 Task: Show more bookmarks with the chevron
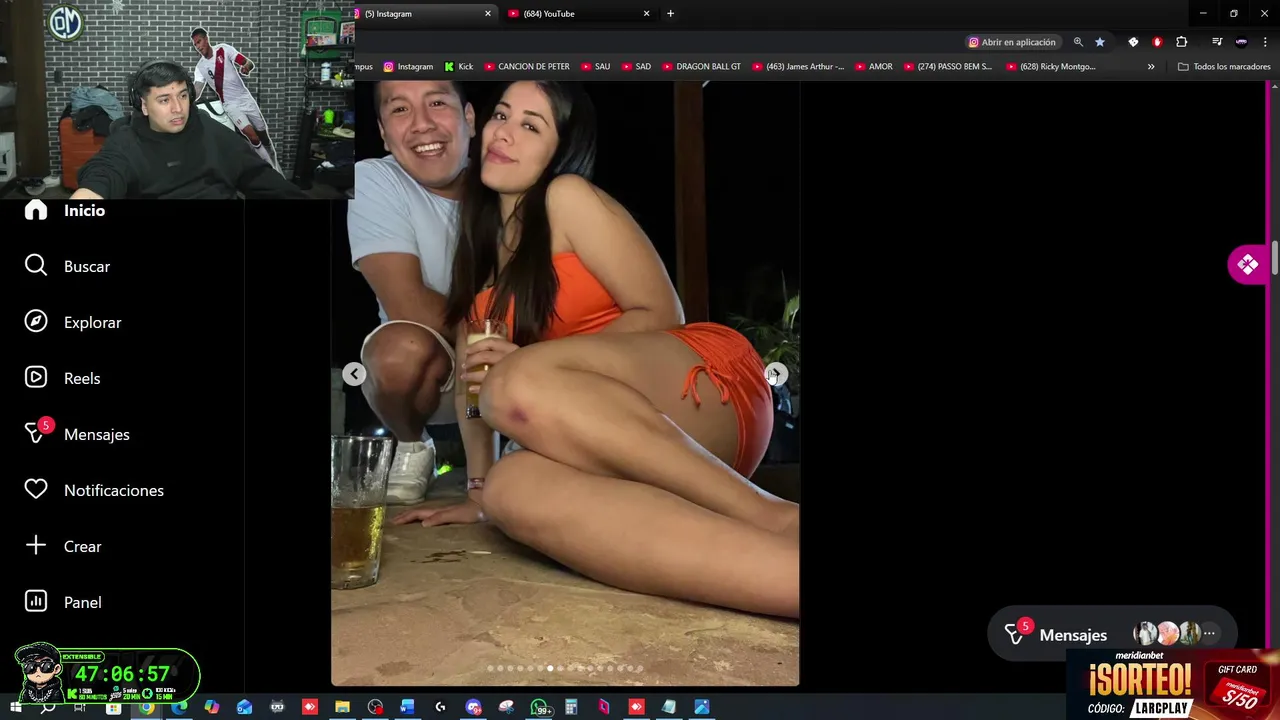tap(1151, 67)
